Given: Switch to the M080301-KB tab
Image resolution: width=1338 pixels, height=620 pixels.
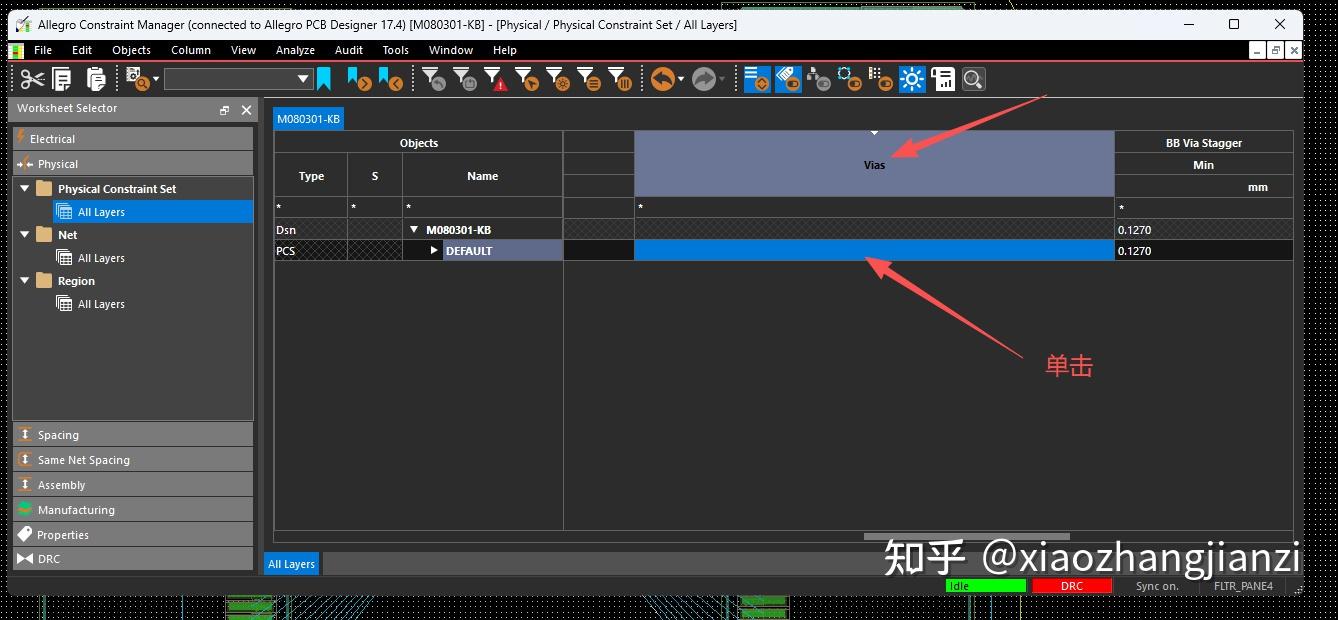Looking at the screenshot, I should pos(308,119).
